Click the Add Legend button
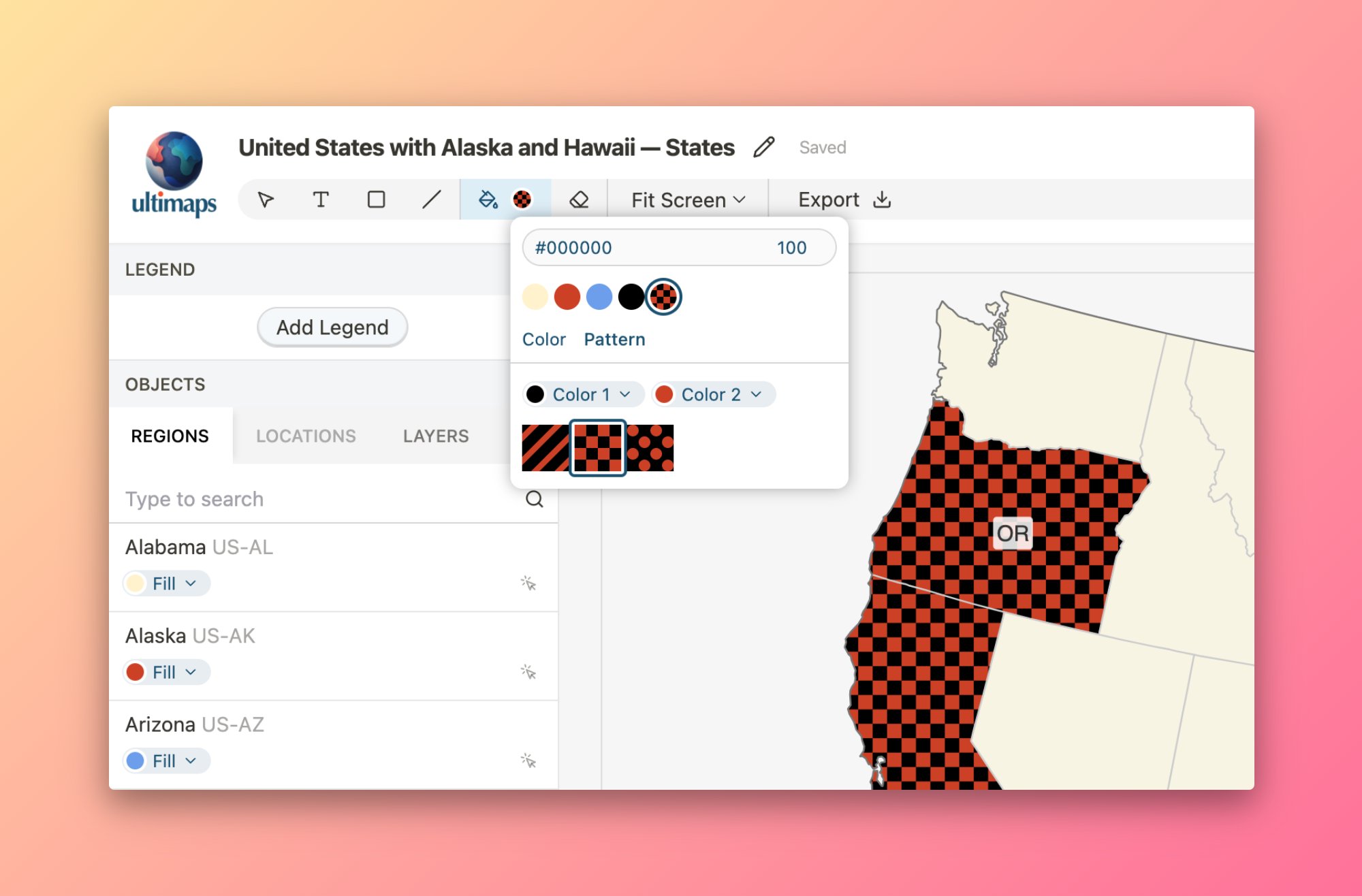The width and height of the screenshot is (1362, 896). point(332,327)
